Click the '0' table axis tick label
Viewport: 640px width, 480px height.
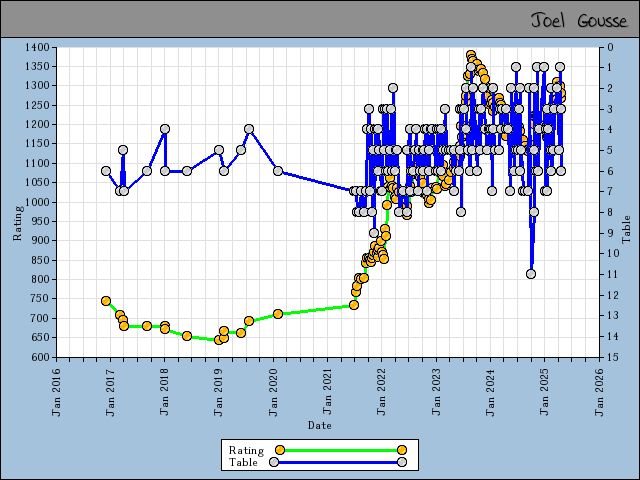click(611, 47)
